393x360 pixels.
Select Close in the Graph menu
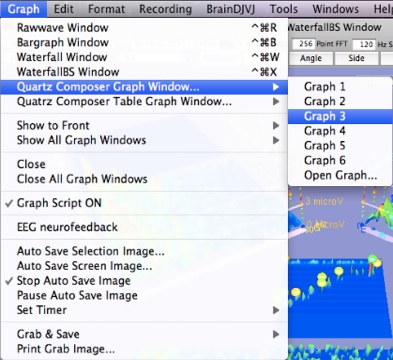click(x=145, y=164)
